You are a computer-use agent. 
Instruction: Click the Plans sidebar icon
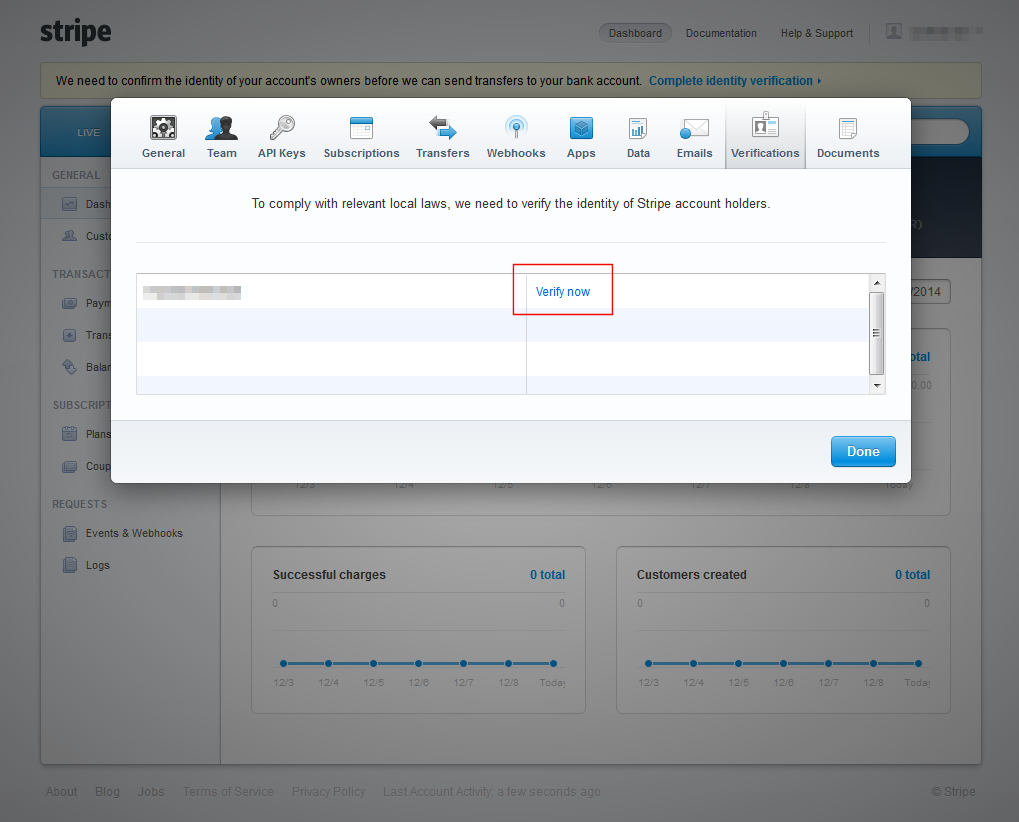pos(70,433)
